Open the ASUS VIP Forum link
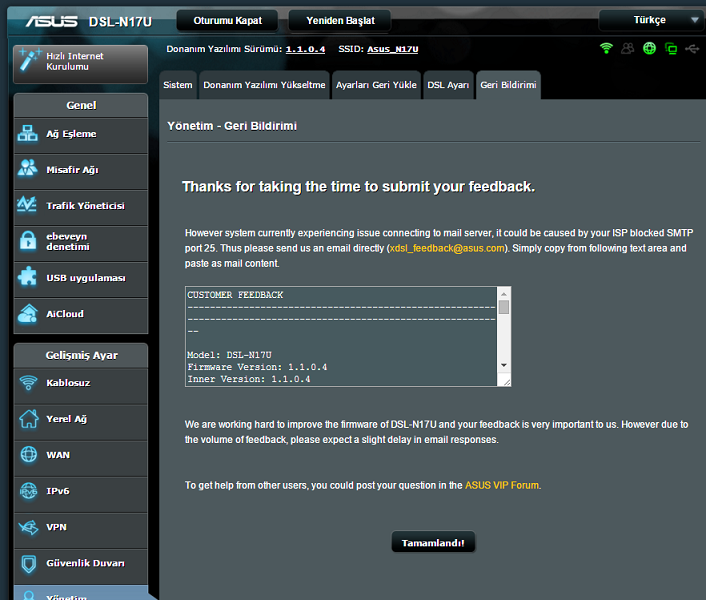Screen dimensions: 706x600 click(x=502, y=485)
